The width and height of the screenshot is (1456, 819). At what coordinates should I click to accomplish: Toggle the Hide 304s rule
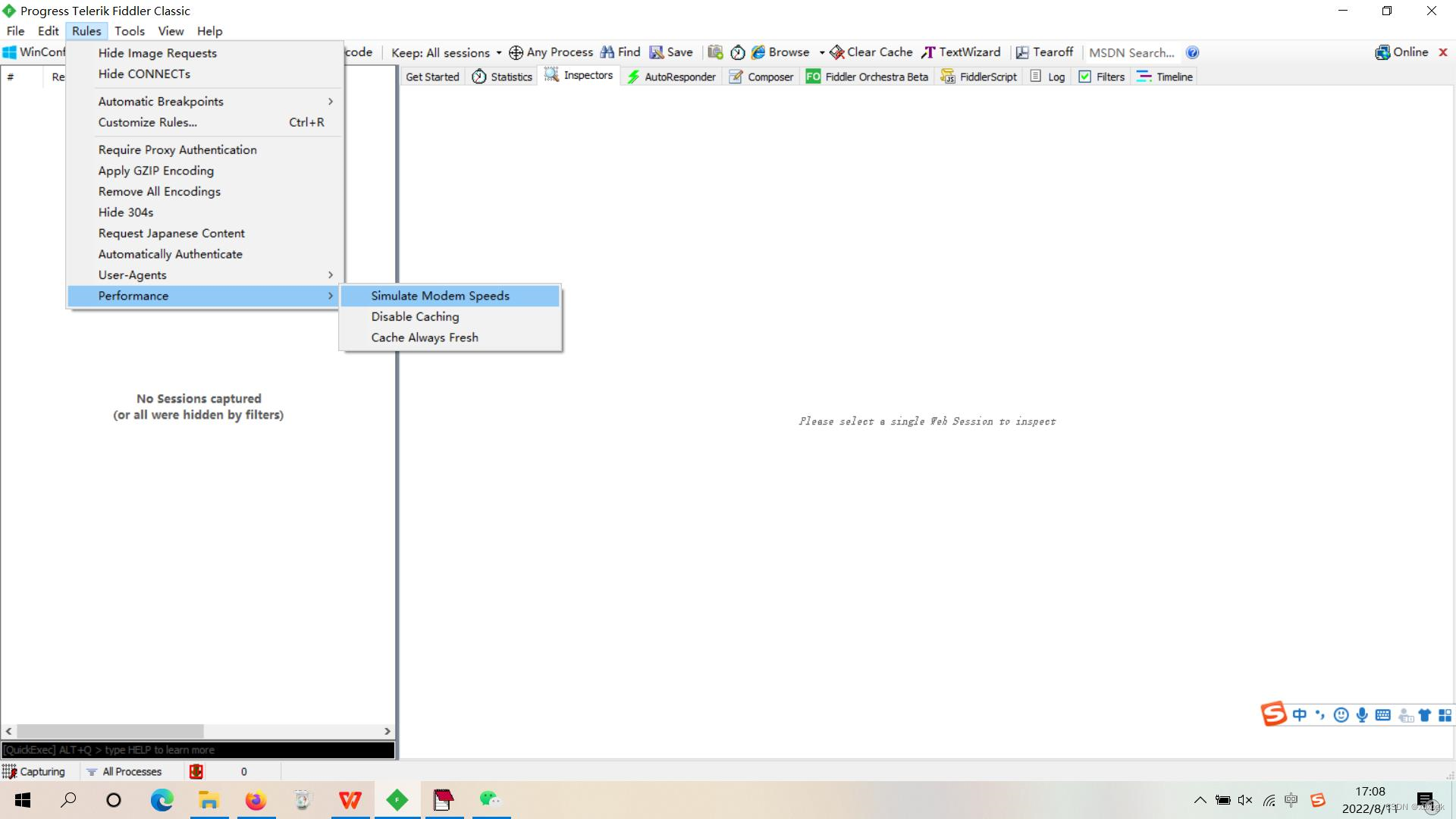point(206,212)
